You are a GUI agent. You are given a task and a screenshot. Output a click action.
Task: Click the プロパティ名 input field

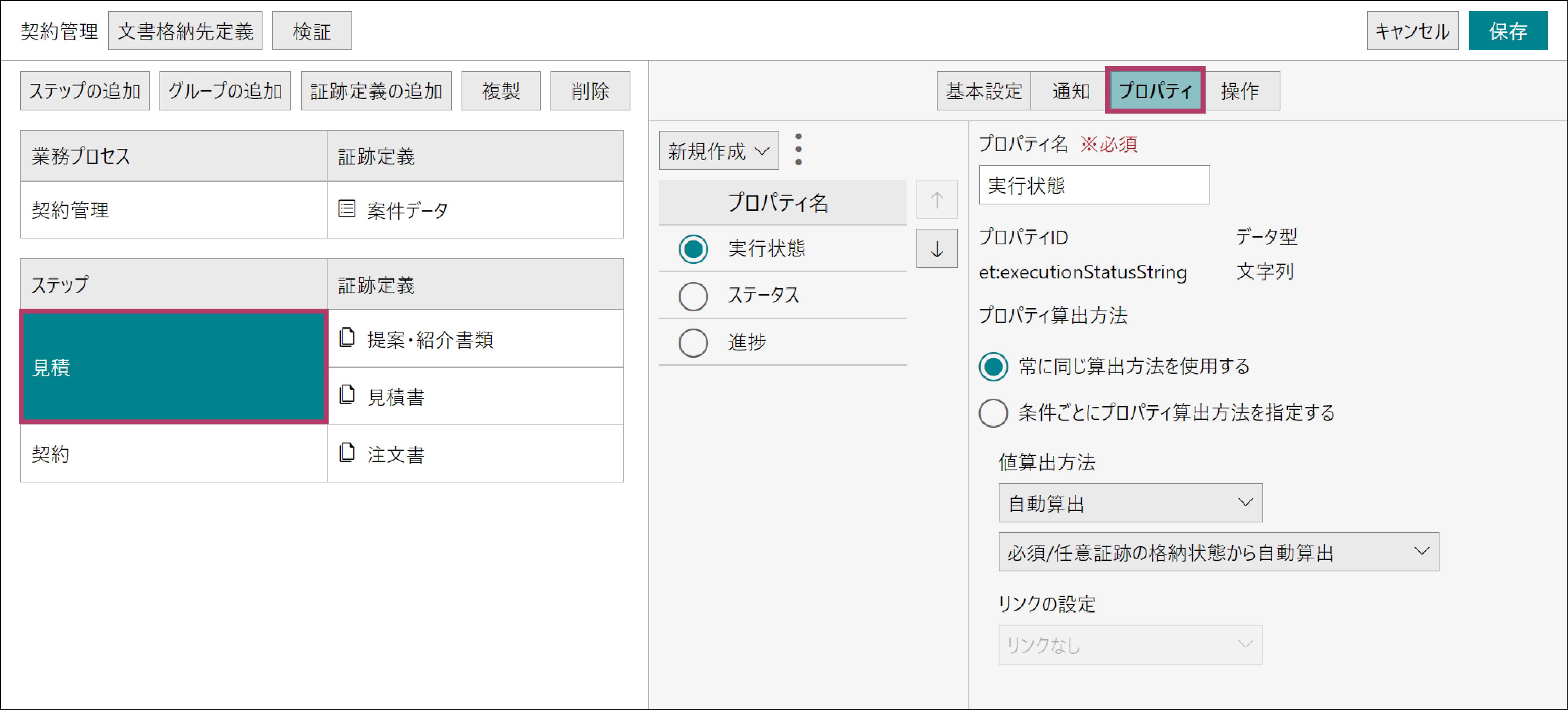click(1094, 185)
